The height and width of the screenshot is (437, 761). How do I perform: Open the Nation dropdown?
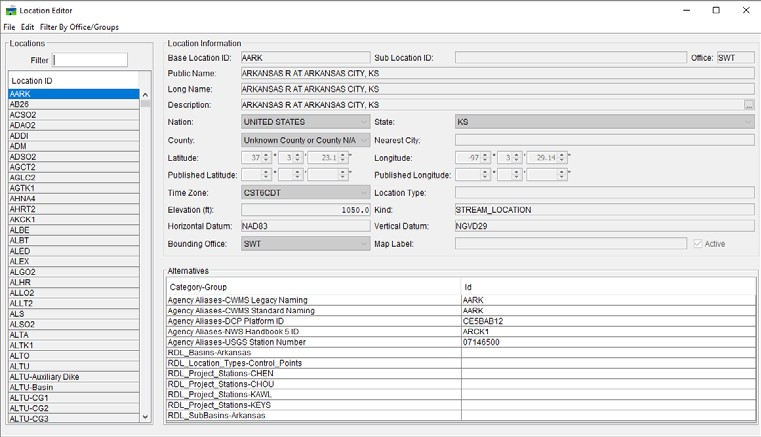[x=306, y=122]
